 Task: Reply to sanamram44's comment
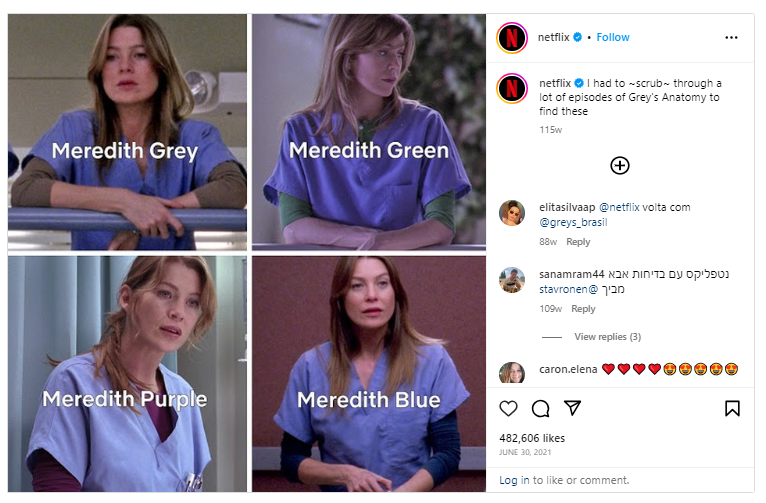[x=583, y=309]
